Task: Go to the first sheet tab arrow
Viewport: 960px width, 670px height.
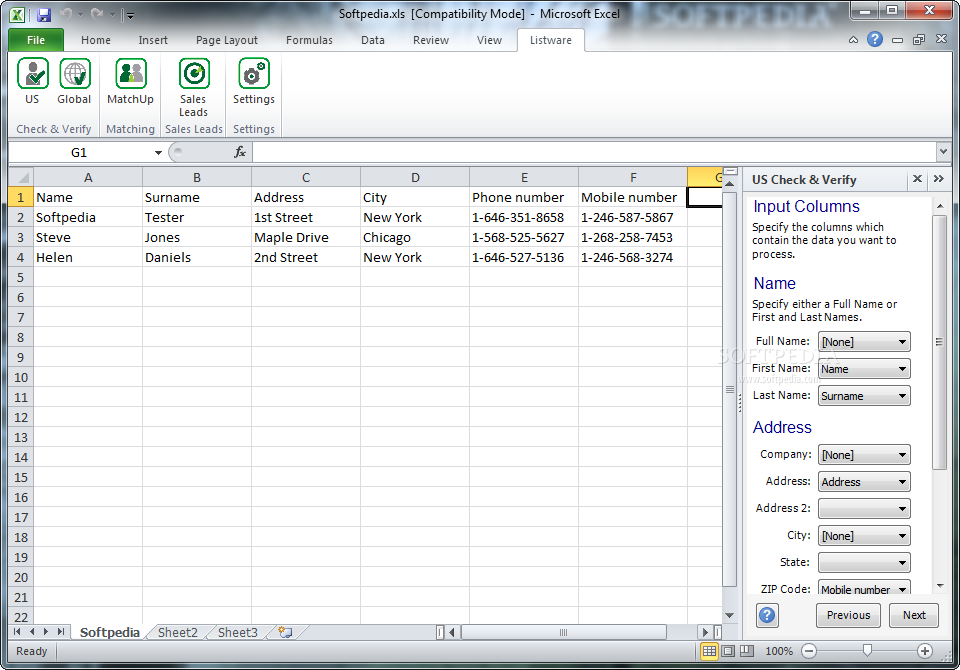Action: click(17, 631)
